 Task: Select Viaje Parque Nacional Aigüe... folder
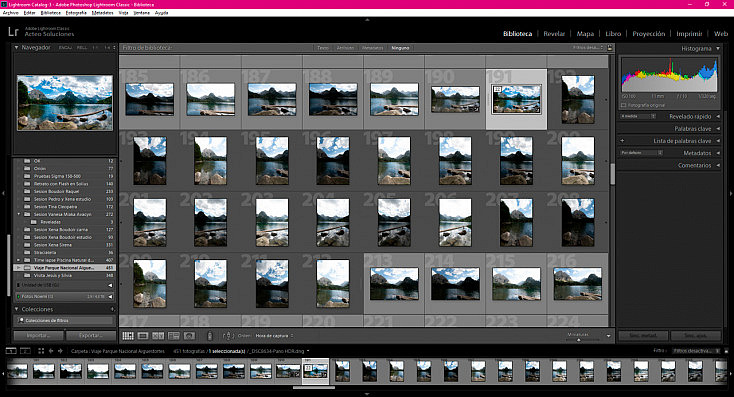(65, 268)
